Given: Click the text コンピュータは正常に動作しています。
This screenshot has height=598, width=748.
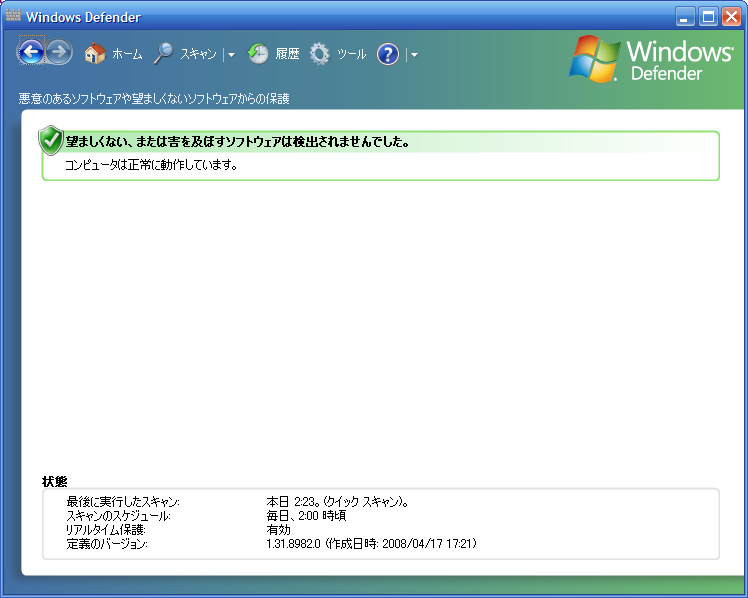Looking at the screenshot, I should click(151, 165).
